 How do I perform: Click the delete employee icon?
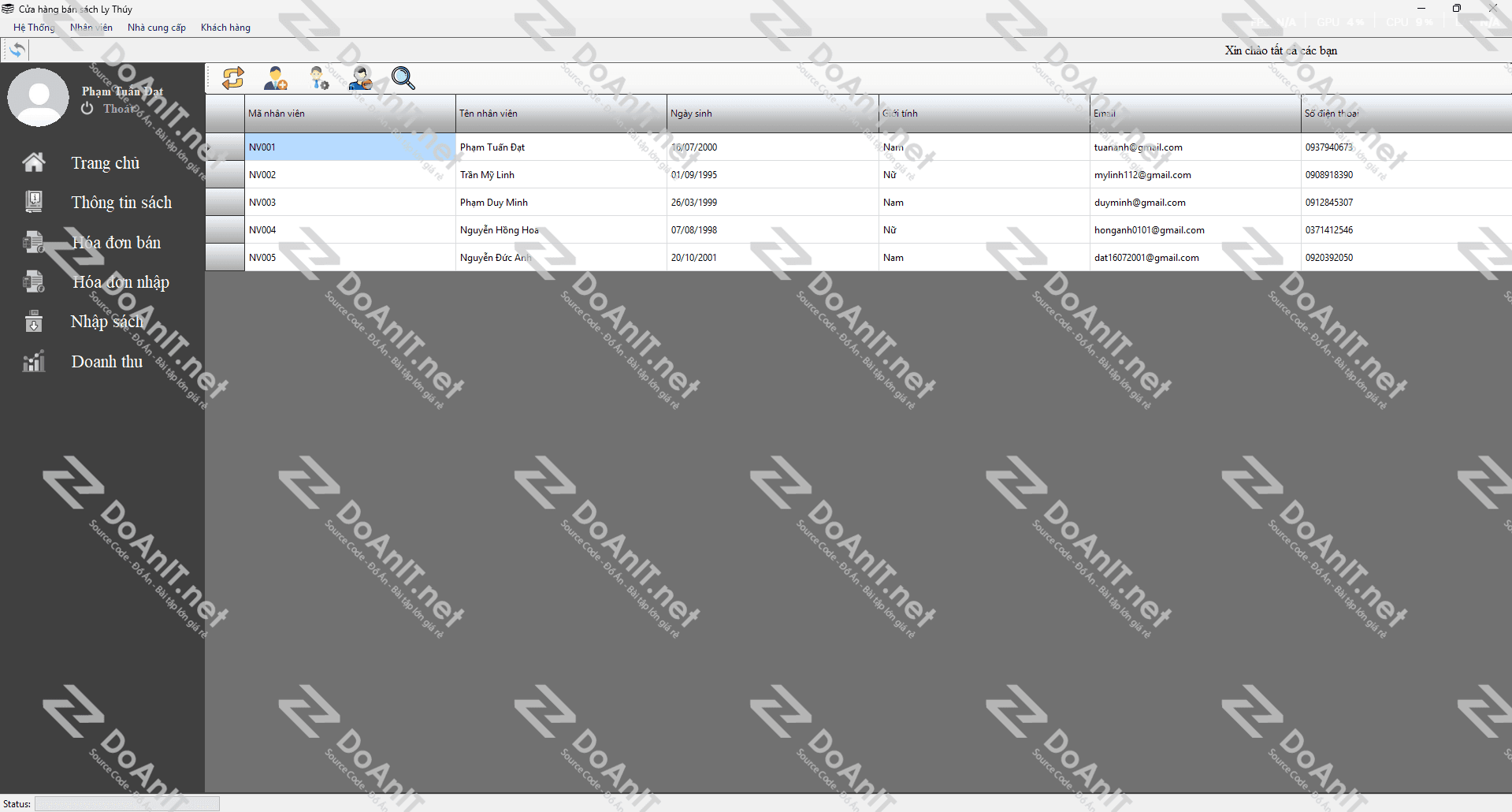click(x=361, y=78)
